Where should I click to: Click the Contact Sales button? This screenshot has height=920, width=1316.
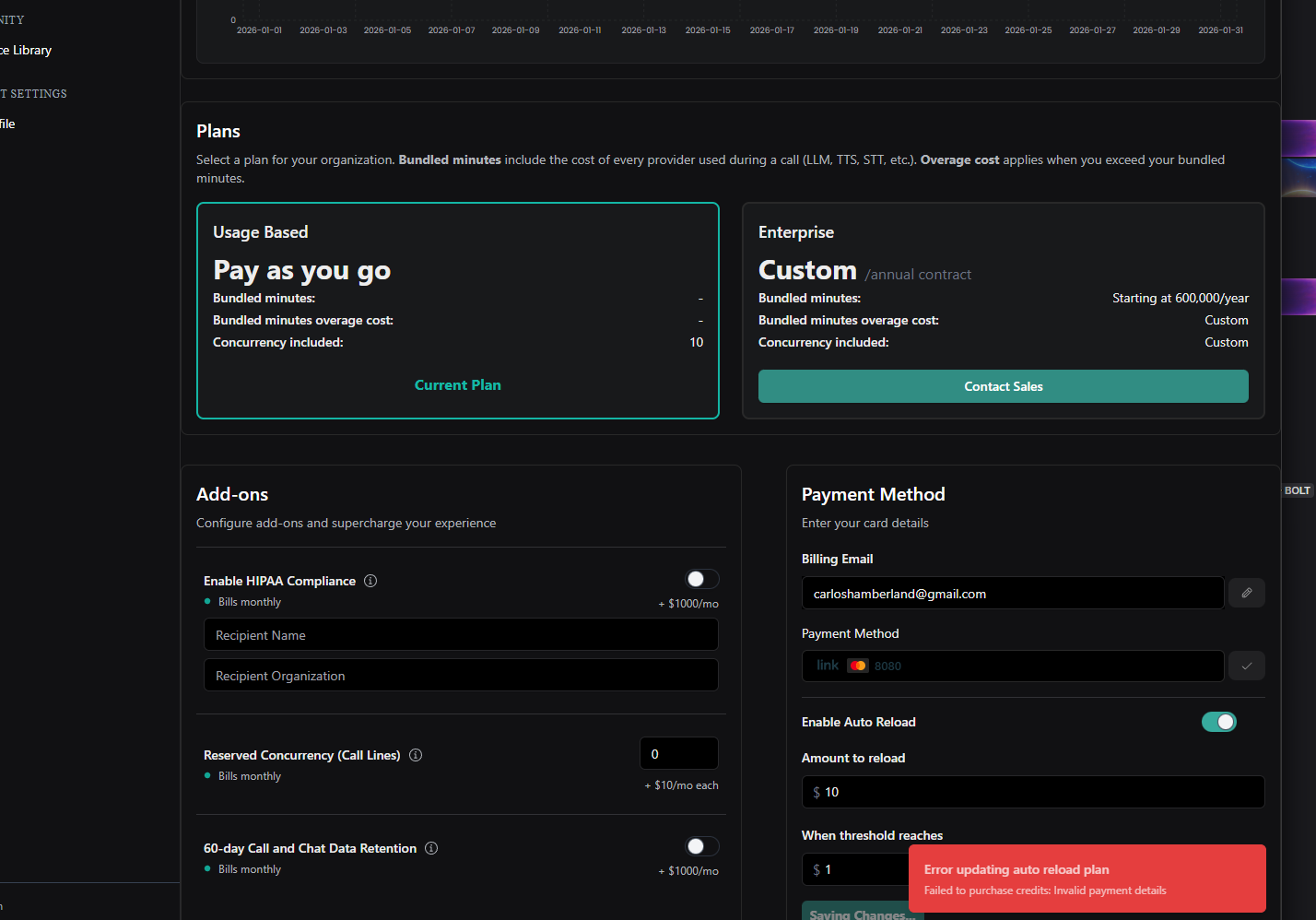[x=1003, y=386]
